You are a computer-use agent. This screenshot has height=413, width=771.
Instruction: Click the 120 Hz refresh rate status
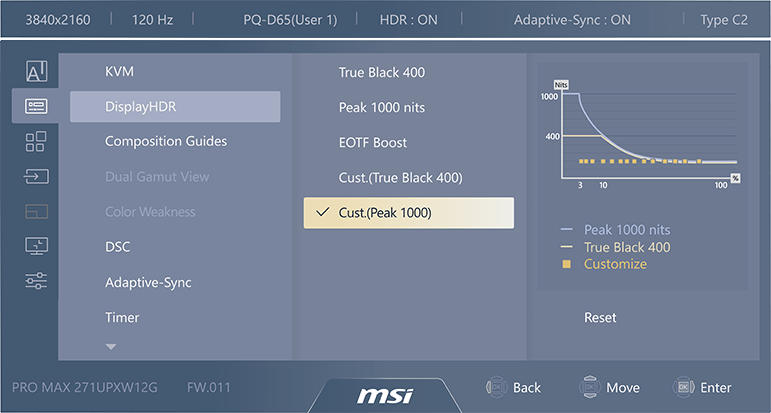152,20
